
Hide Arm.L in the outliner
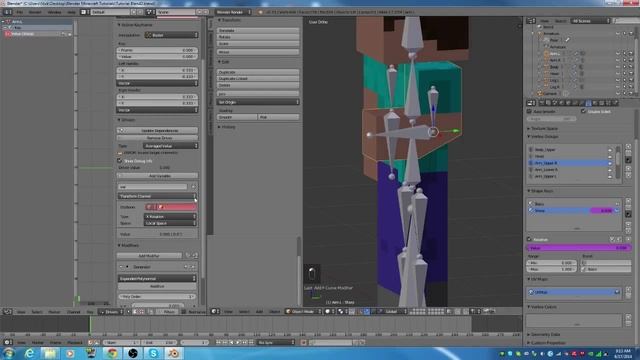point(618,54)
